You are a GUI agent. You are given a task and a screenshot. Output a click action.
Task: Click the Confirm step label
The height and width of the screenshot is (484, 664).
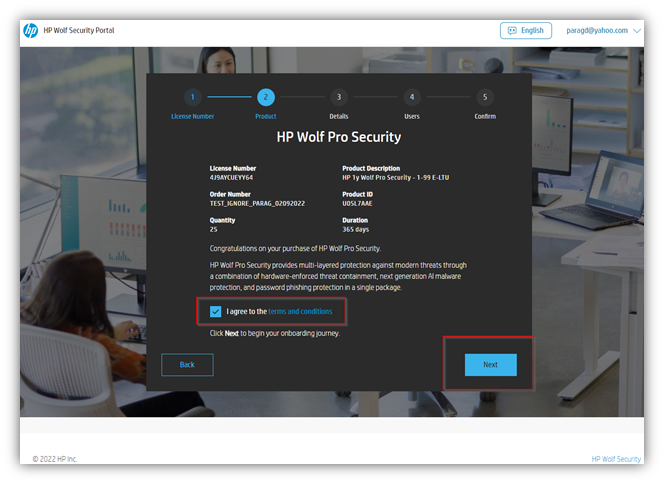click(485, 116)
